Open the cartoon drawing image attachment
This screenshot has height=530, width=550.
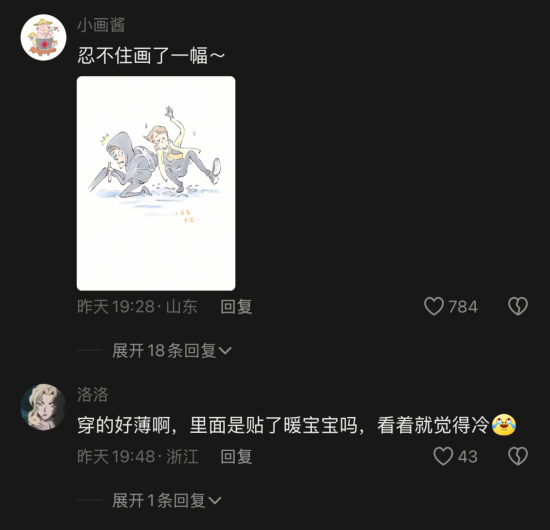pos(156,183)
